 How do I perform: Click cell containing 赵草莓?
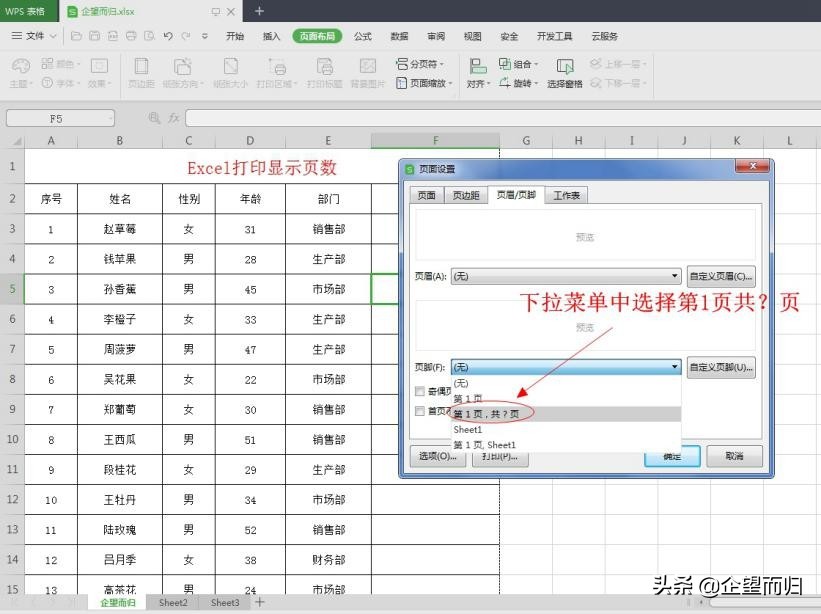pyautogui.click(x=120, y=229)
